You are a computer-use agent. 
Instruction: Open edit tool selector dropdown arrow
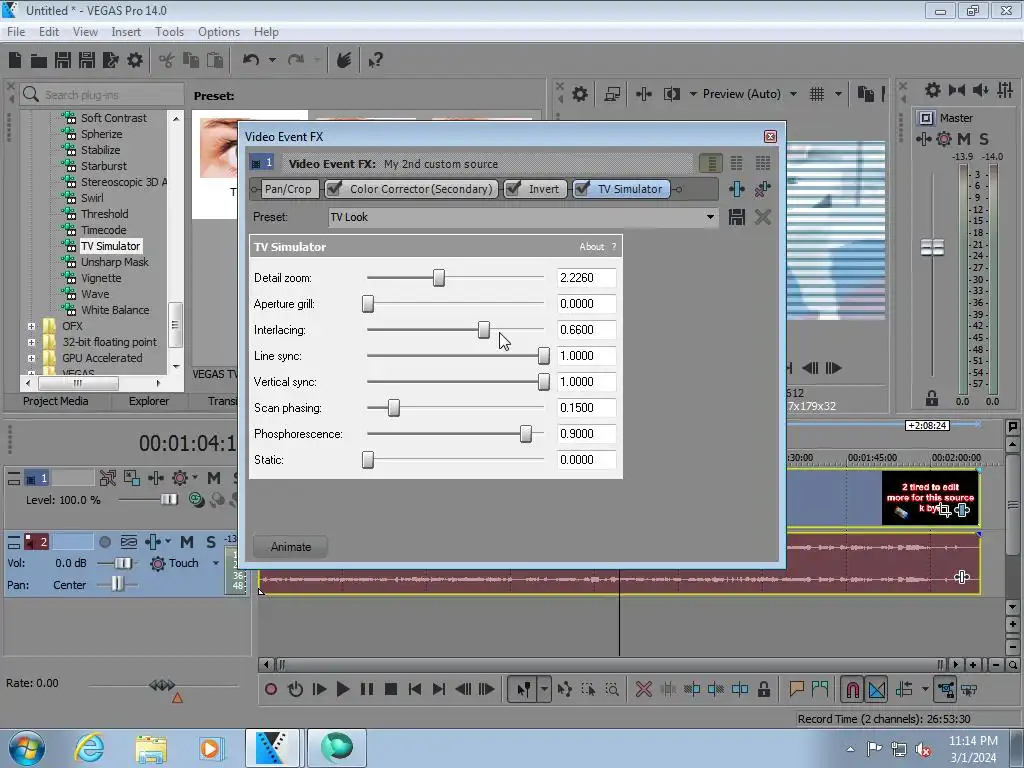tap(543, 689)
